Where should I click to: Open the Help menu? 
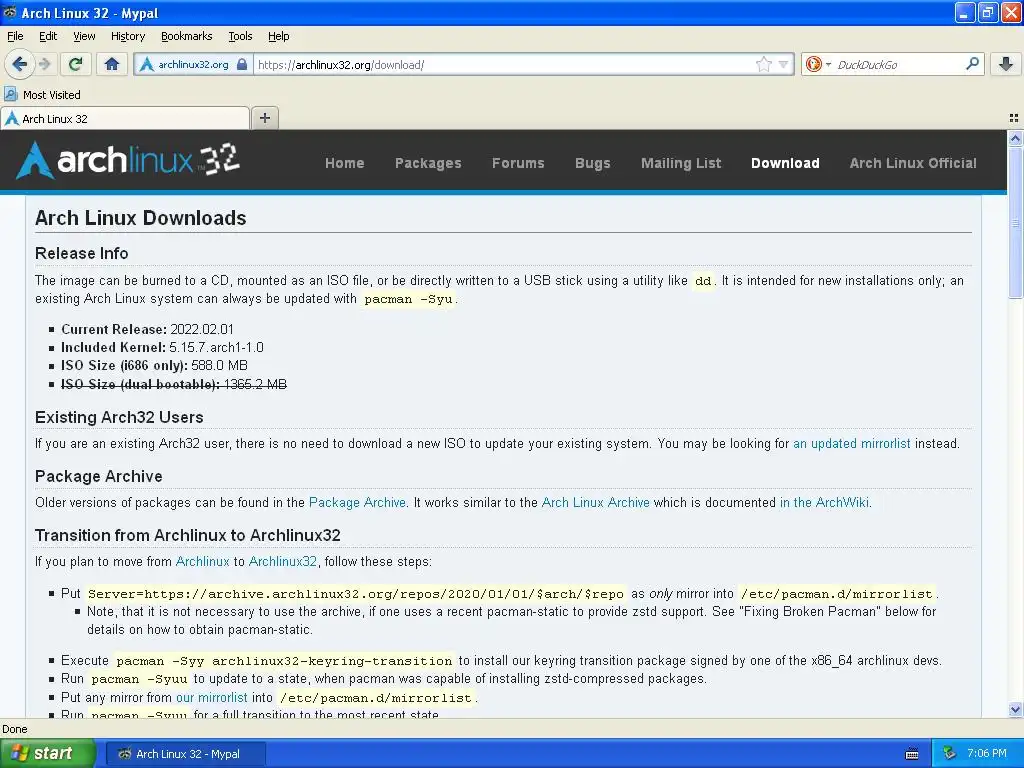(278, 36)
